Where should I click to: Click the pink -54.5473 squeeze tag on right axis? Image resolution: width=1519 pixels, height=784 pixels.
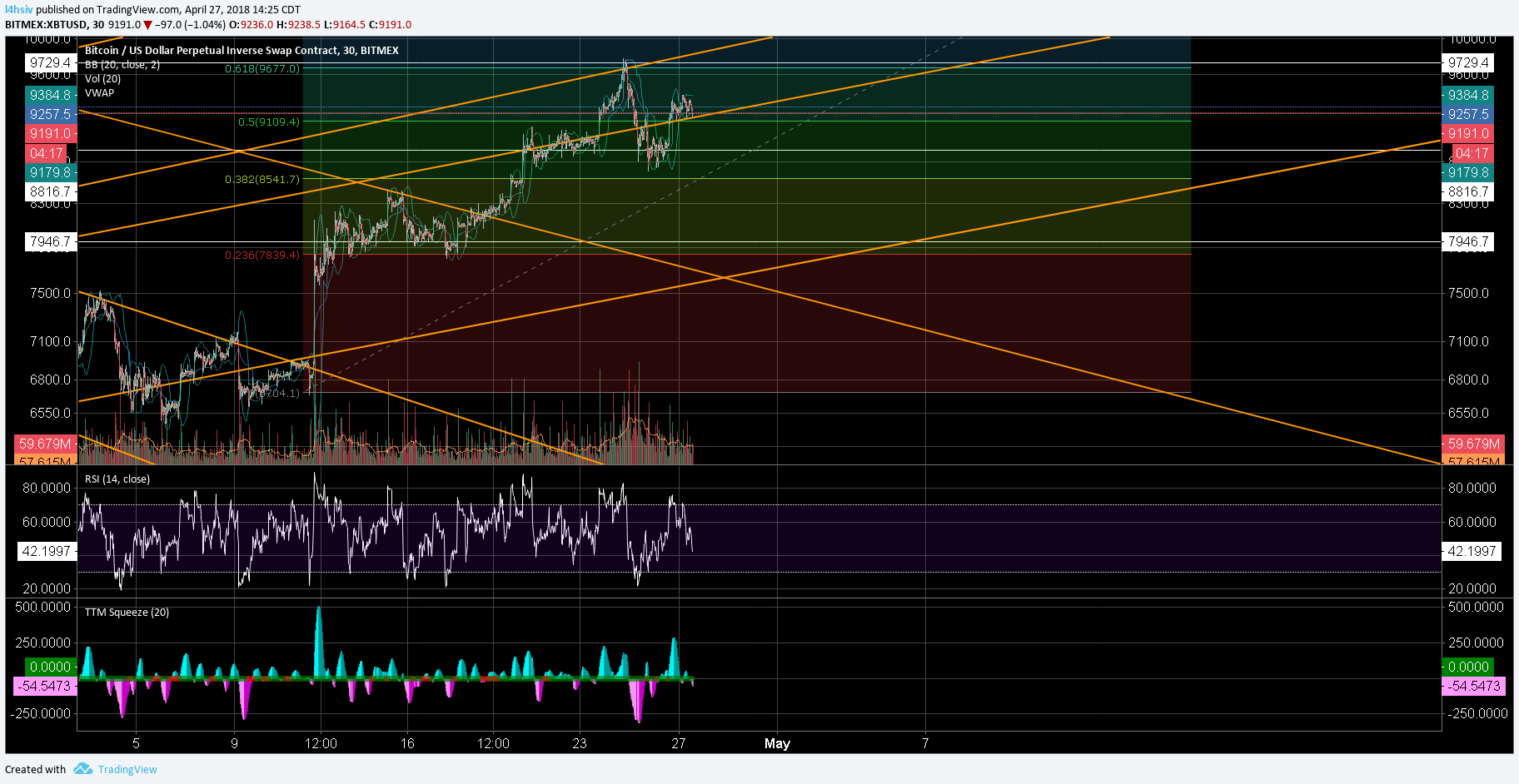pos(1474,687)
